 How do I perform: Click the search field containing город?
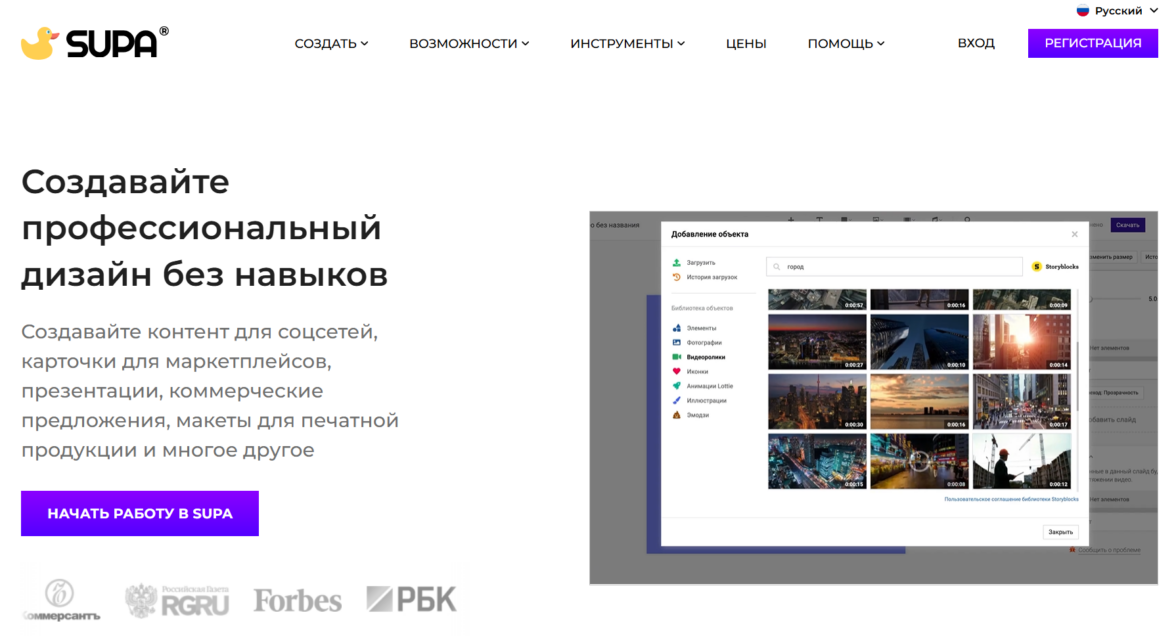click(x=894, y=266)
